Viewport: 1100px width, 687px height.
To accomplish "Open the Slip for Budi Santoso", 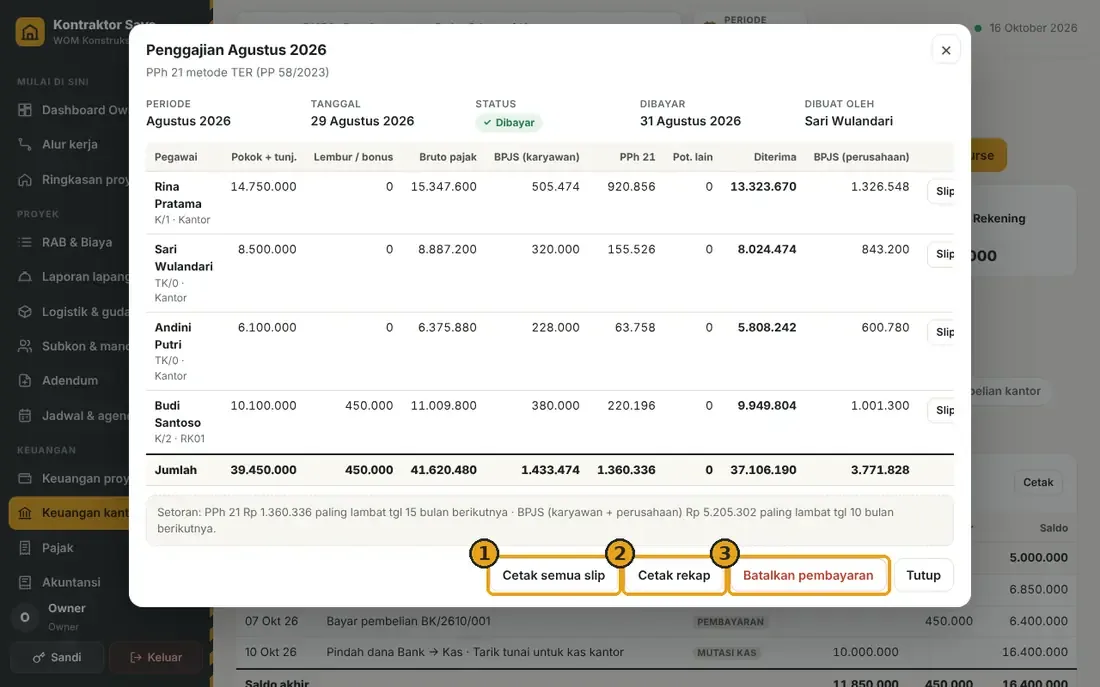I will [x=942, y=410].
